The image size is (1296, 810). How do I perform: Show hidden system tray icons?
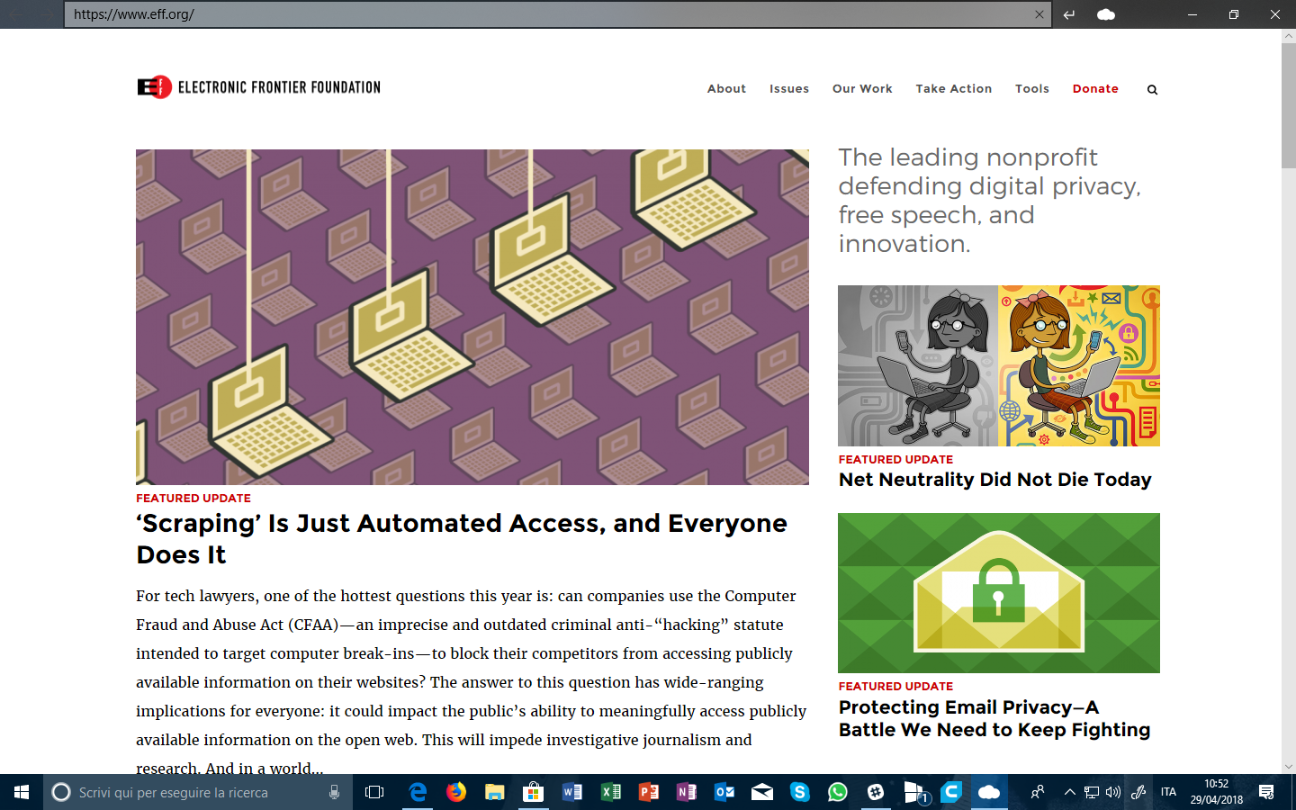click(1069, 792)
